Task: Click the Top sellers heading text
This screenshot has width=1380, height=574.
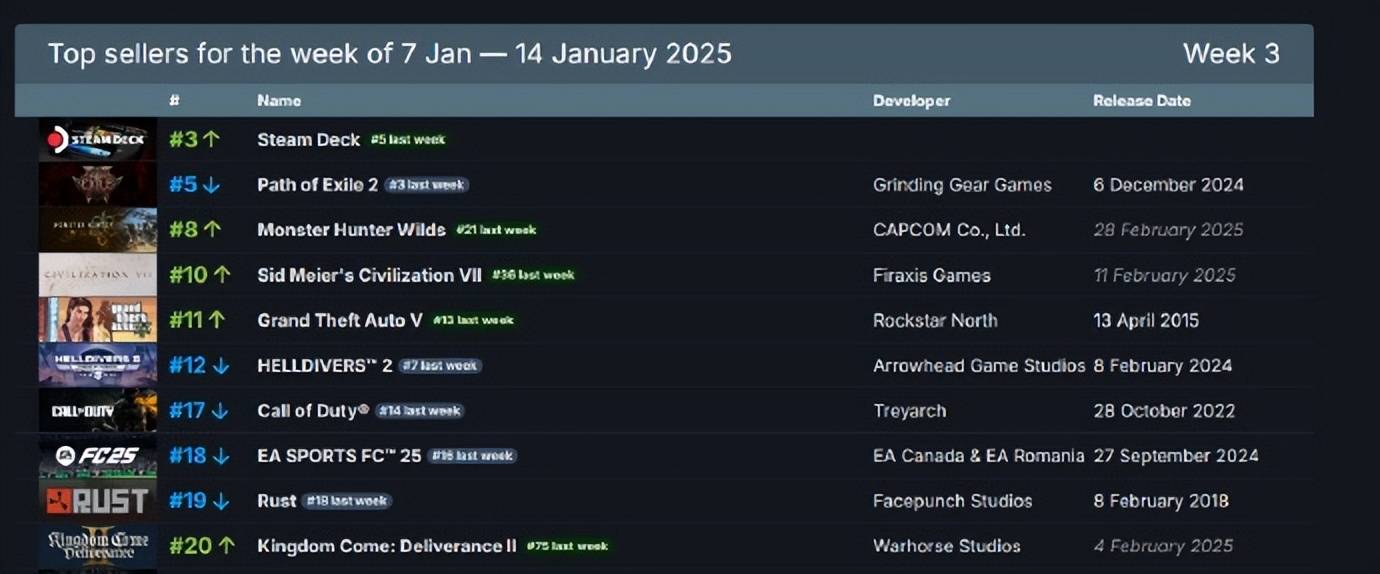Action: pos(390,54)
